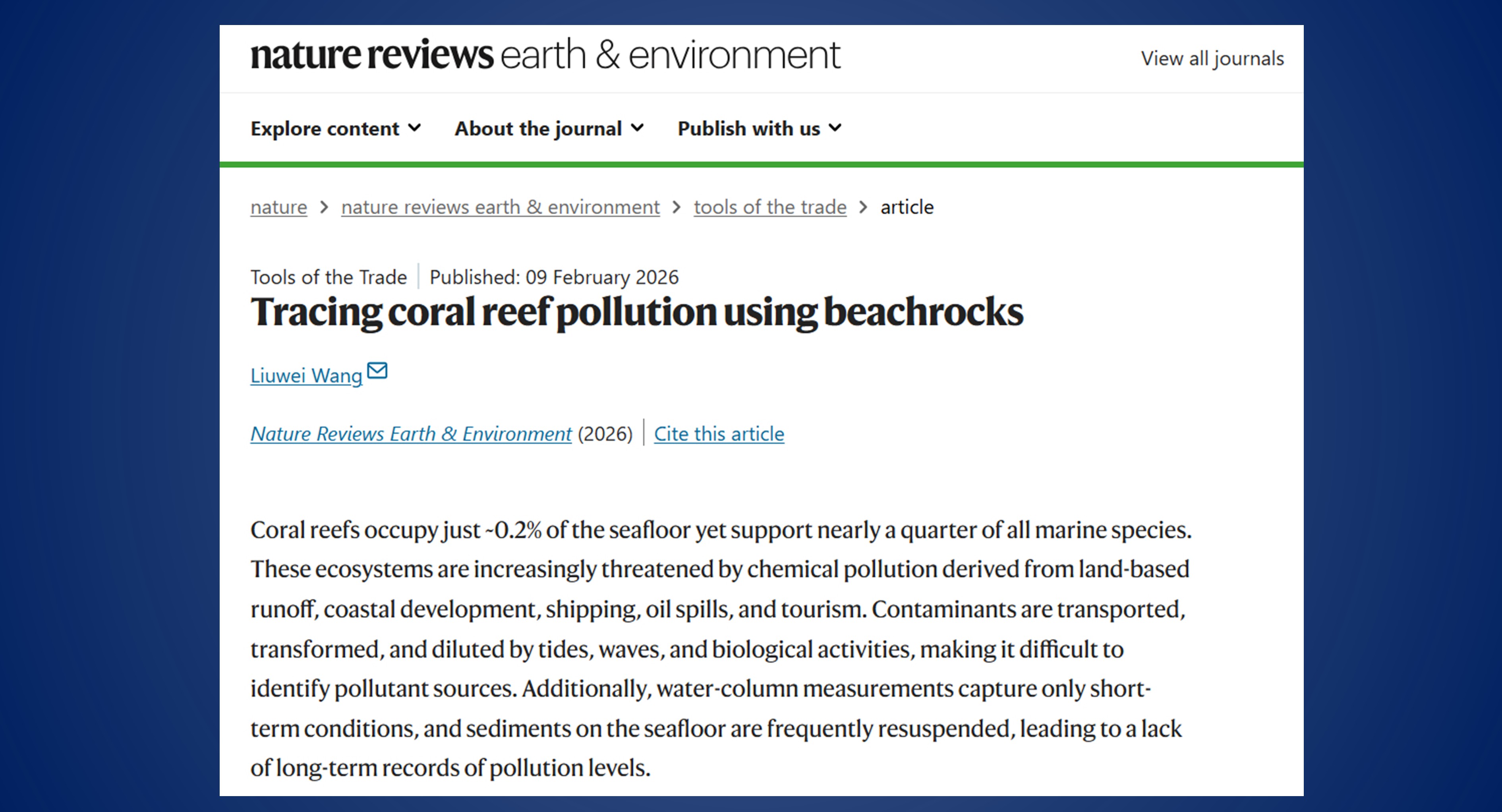Click the Published 09 February 2026 date

pos(554,277)
